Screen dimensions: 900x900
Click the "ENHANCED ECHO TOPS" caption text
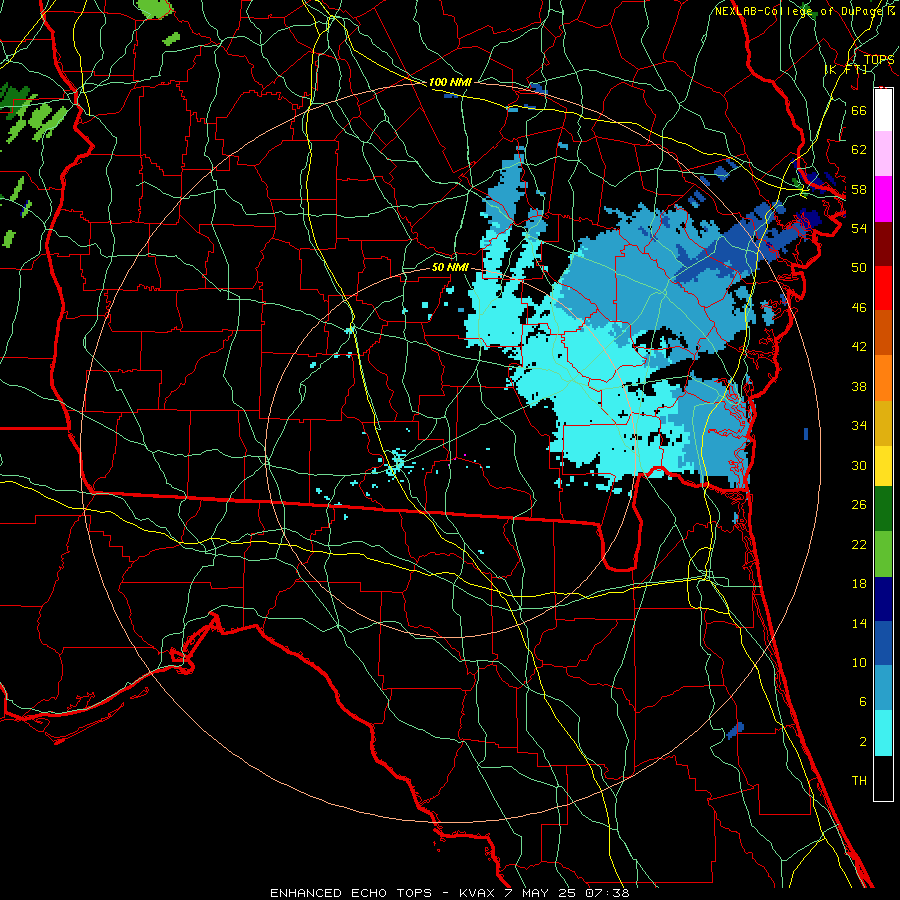[x=351, y=893]
